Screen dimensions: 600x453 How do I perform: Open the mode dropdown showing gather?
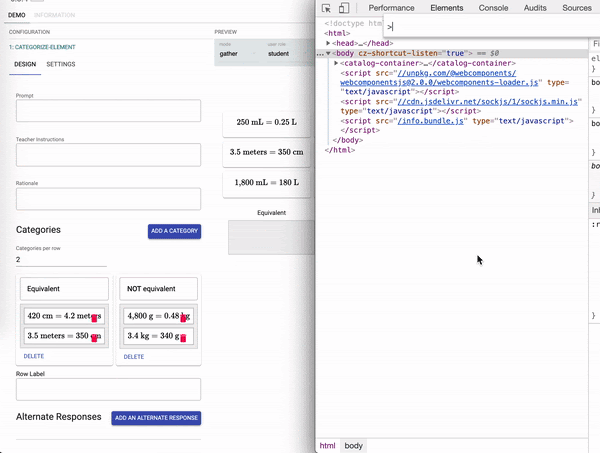pyautogui.click(x=237, y=54)
